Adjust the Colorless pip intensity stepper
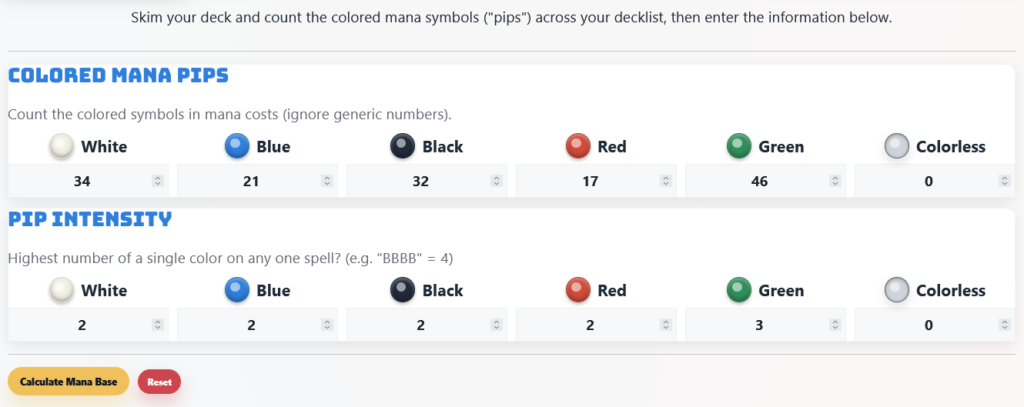Viewport: 1024px width, 407px height. (x=1005, y=325)
